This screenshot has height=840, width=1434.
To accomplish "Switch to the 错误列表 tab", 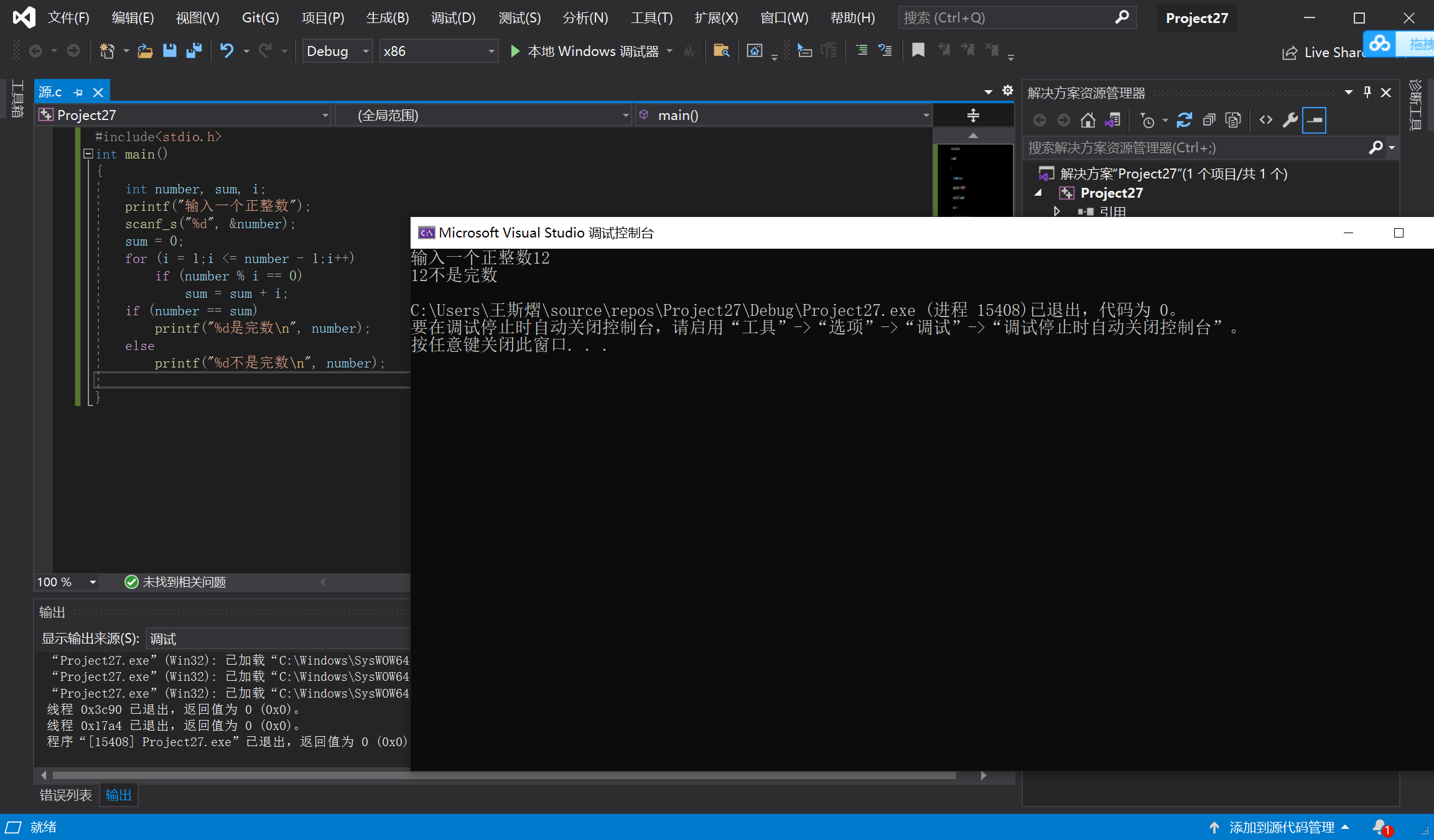I will point(65,795).
